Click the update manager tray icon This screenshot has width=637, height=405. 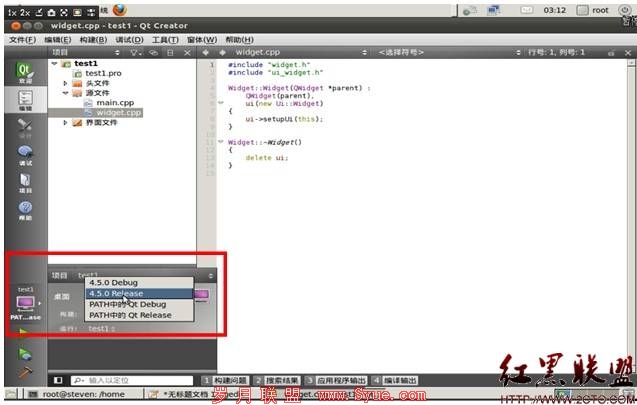tap(470, 11)
